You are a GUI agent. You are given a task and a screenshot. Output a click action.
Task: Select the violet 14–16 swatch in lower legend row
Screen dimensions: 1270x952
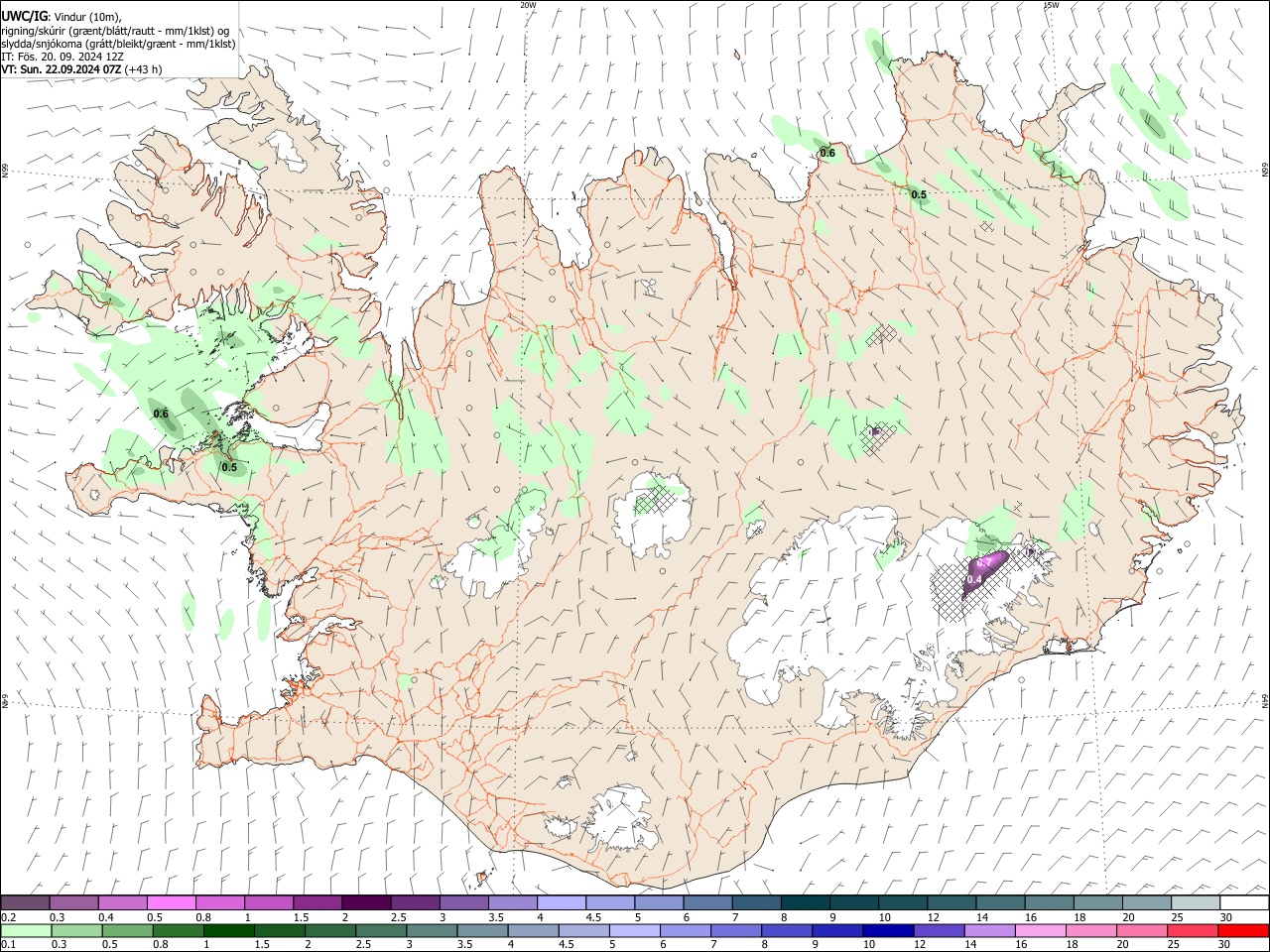(990, 930)
